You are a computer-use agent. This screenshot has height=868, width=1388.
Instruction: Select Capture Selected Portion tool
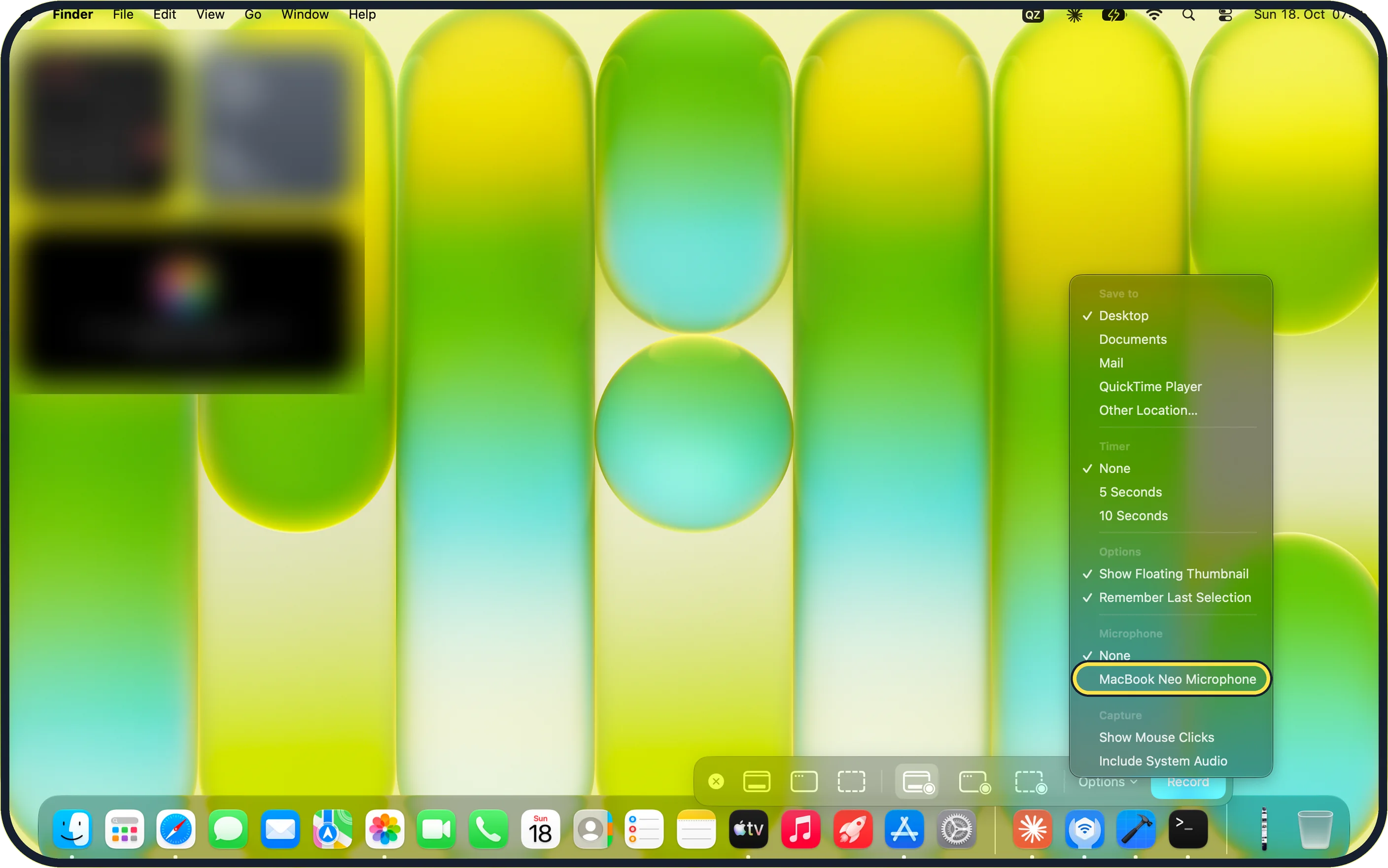(850, 781)
